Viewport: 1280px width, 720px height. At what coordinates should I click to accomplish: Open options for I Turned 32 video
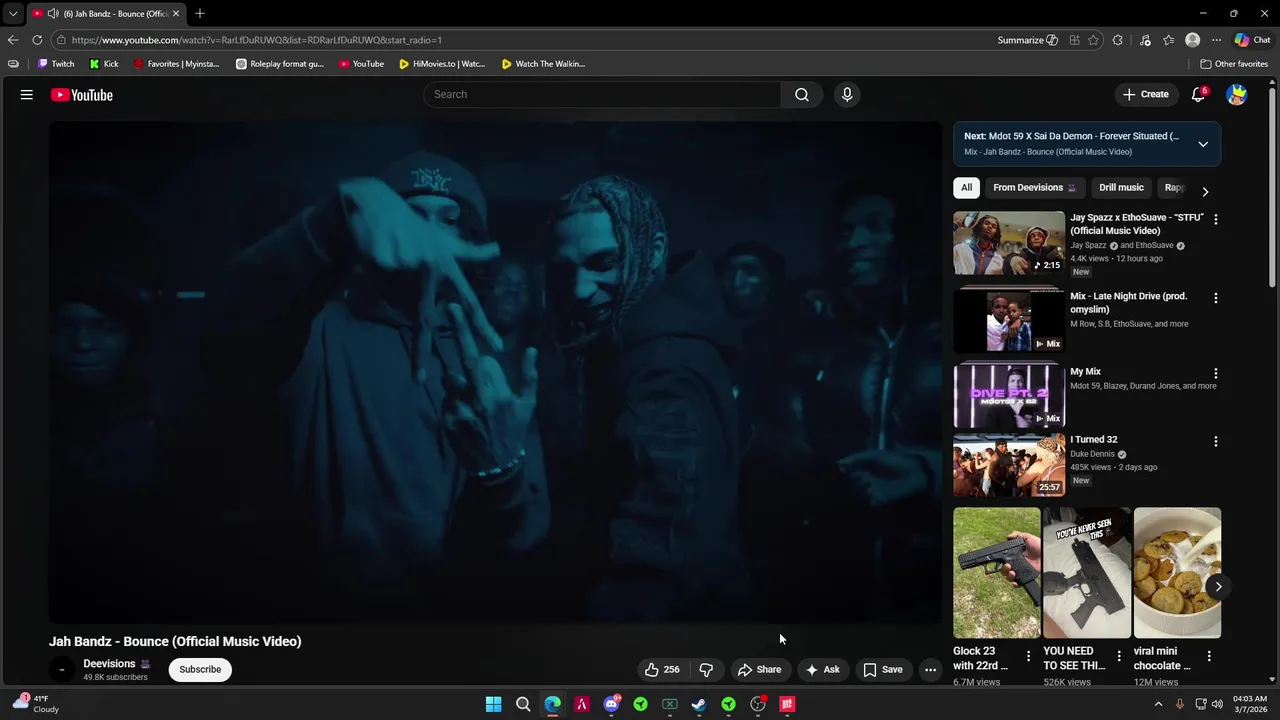pos(1216,441)
